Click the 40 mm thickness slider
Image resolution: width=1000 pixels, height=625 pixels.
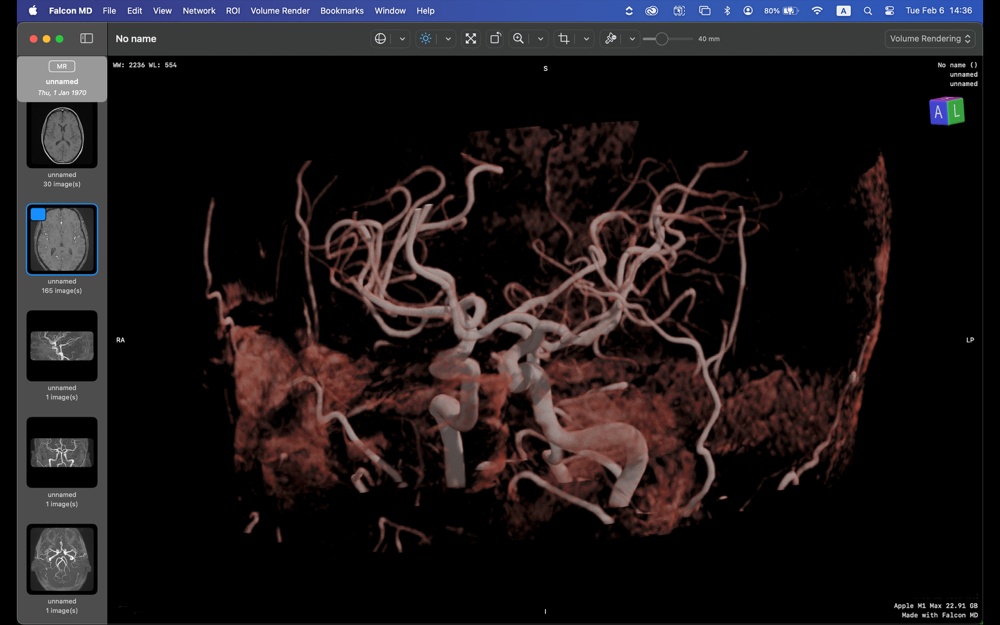(661, 39)
